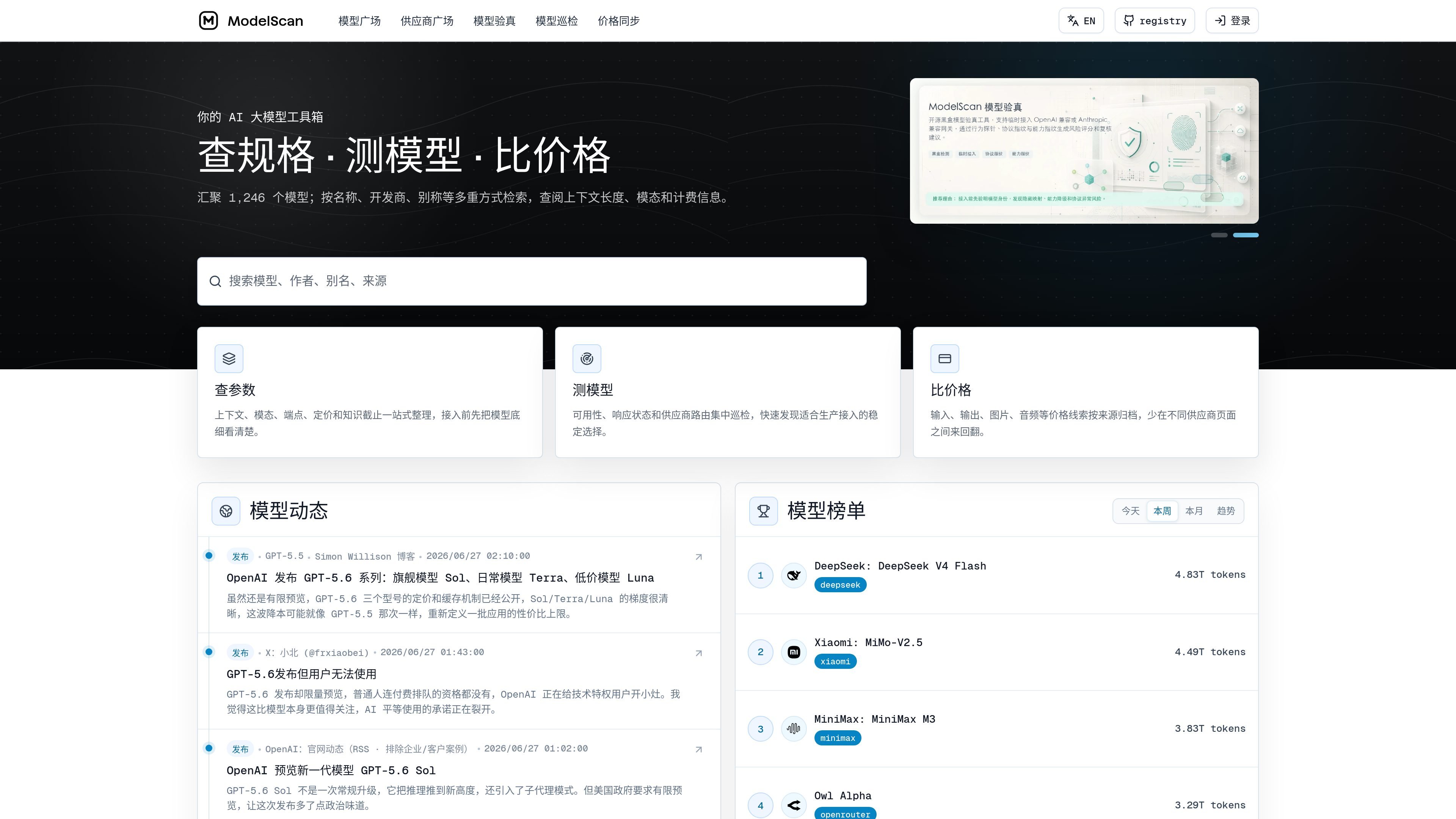Show the 趋势 ranking tab
This screenshot has width=1456, height=819.
tap(1225, 511)
